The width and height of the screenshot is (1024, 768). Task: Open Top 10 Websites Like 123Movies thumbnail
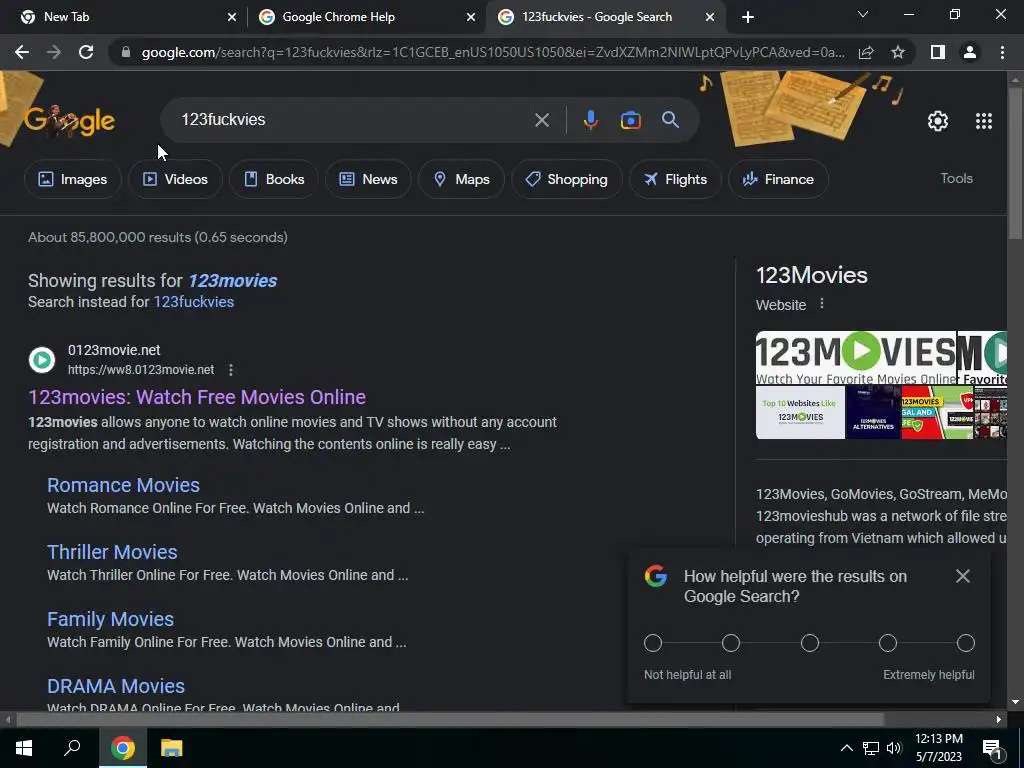[x=800, y=413]
